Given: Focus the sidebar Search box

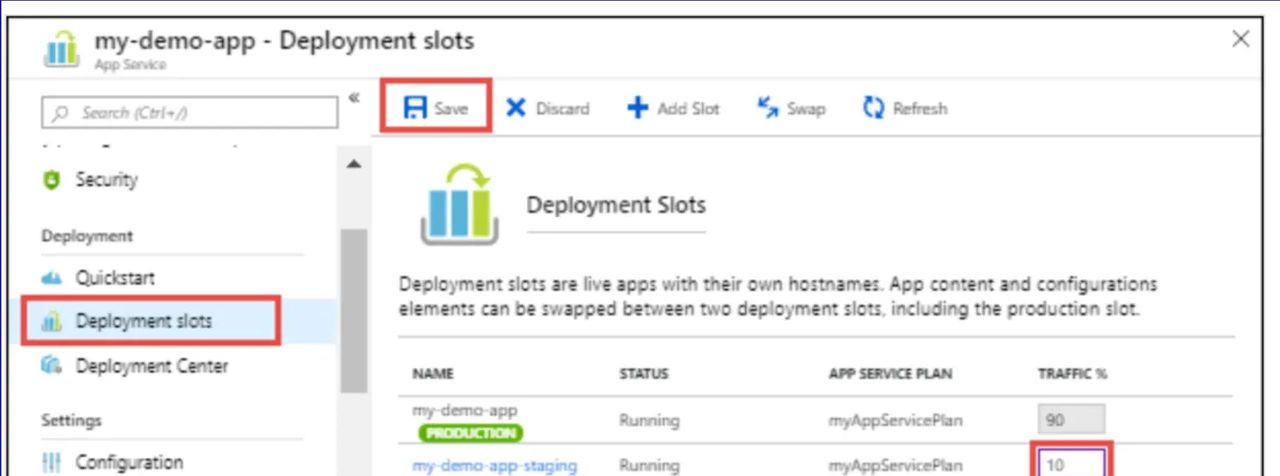Looking at the screenshot, I should (190, 113).
